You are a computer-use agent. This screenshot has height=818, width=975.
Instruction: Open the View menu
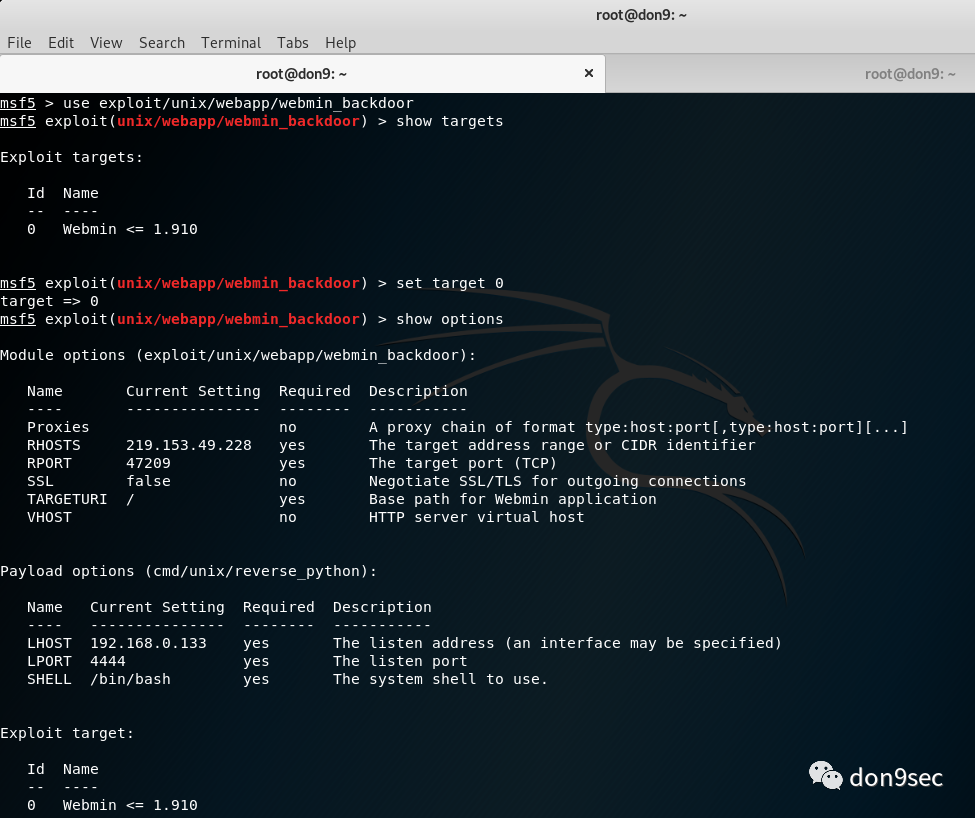click(x=106, y=43)
